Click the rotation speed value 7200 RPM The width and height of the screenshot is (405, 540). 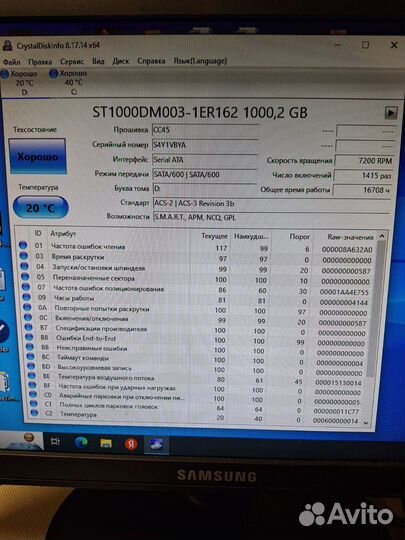(364, 161)
